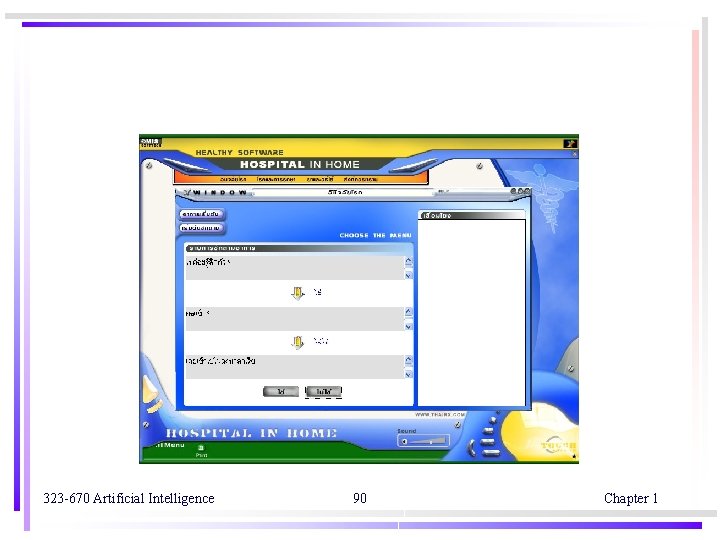The height and width of the screenshot is (540, 720).
Task: Click the small X below the yellow title bar
Action: tap(574, 155)
